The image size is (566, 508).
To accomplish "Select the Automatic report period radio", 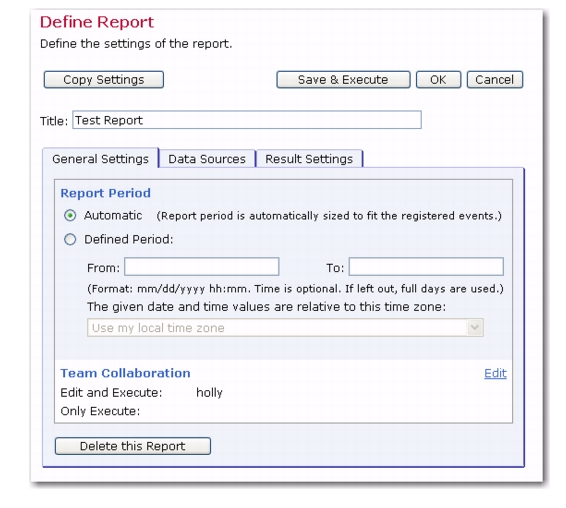I will point(70,216).
